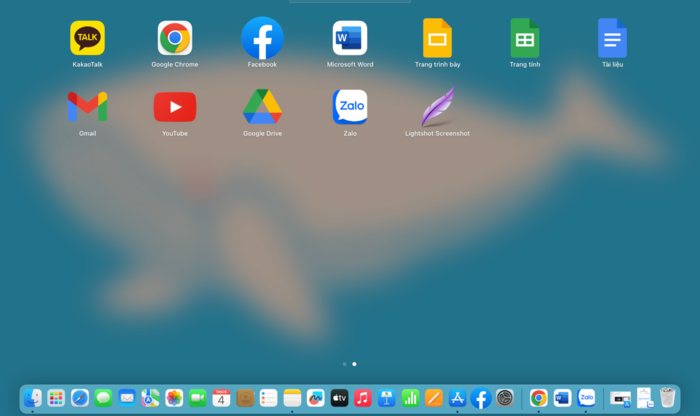Open Finder in the Dock
Screen dimensions: 700x416
tap(33, 398)
